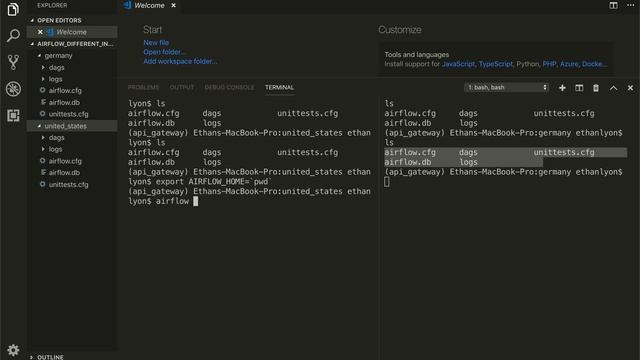Click the left terminal 'airflow' command line

click(x=163, y=201)
